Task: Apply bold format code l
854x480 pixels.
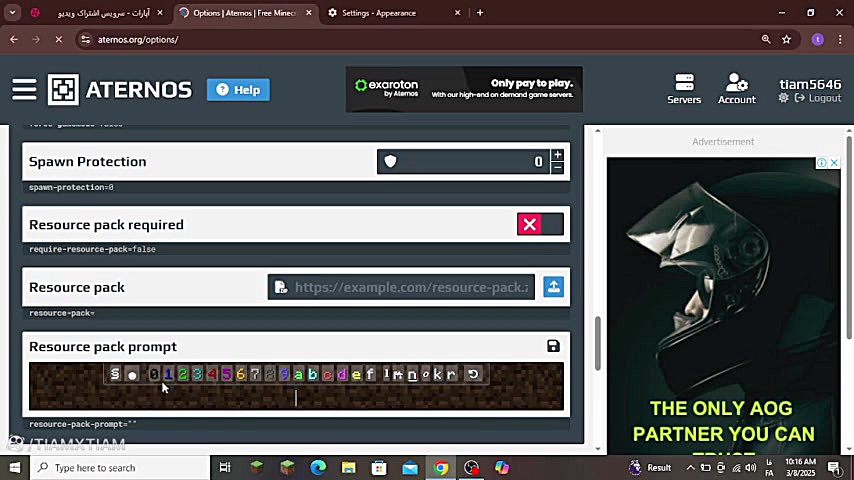Action: (386, 374)
